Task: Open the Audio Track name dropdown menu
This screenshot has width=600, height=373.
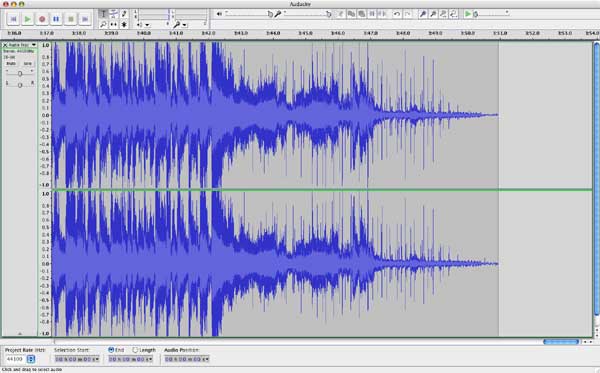Action: (22, 45)
